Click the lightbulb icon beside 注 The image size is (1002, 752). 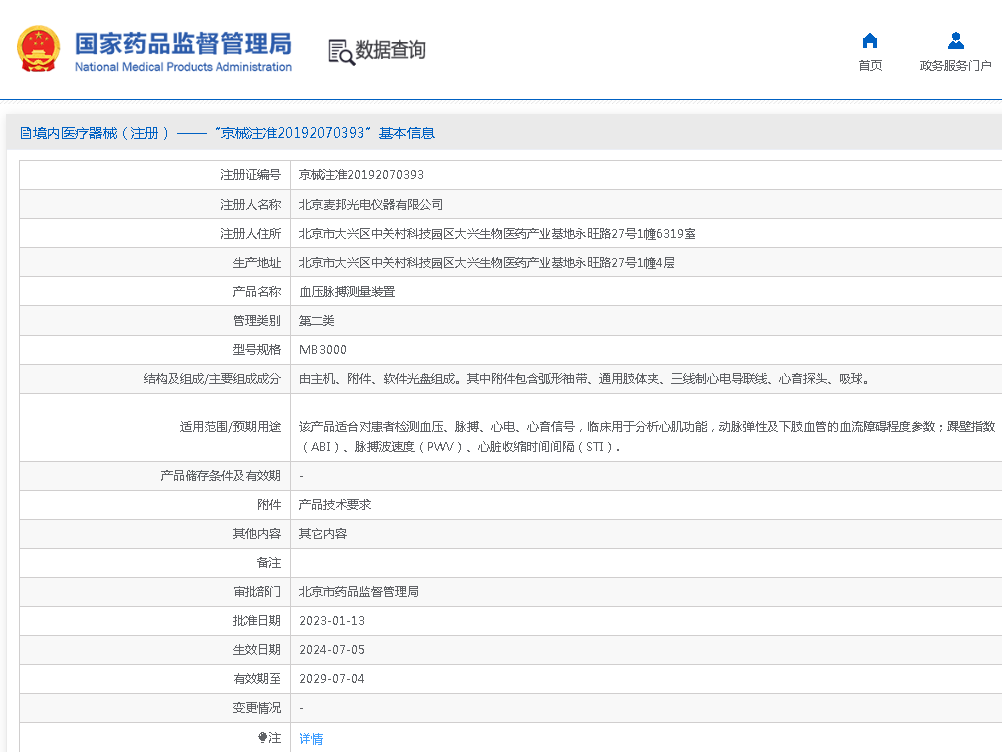(x=263, y=738)
